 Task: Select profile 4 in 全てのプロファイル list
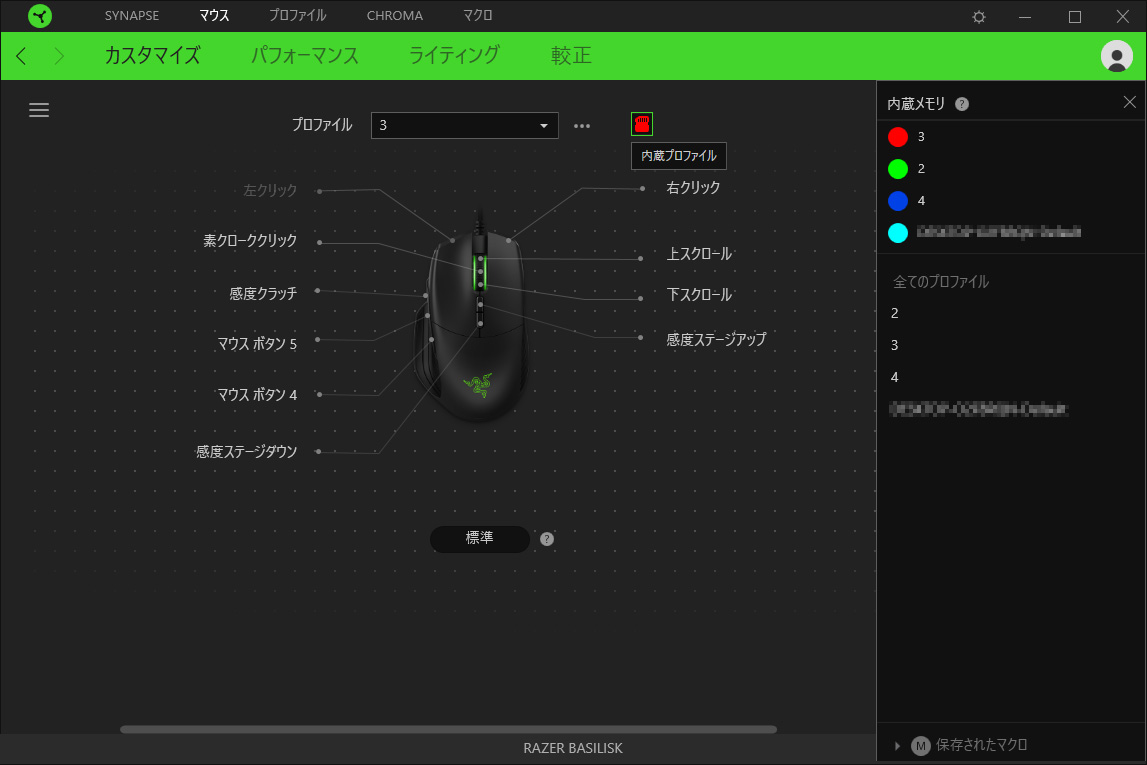tap(895, 377)
